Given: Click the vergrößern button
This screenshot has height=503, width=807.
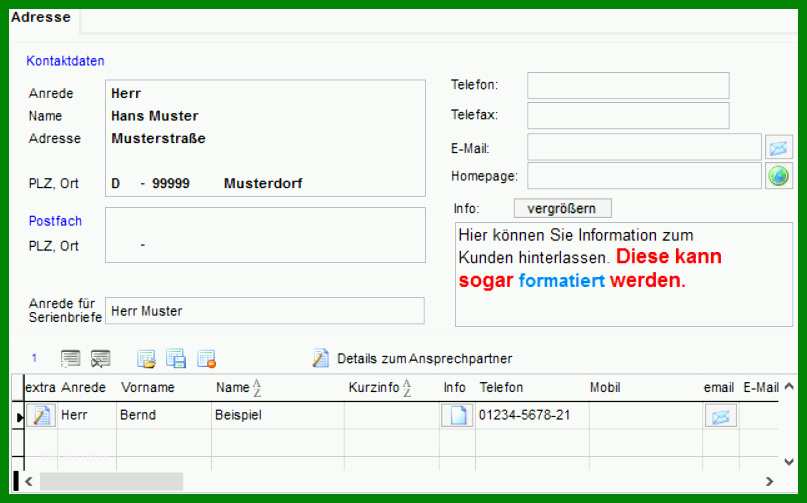Looking at the screenshot, I should tap(563, 209).
